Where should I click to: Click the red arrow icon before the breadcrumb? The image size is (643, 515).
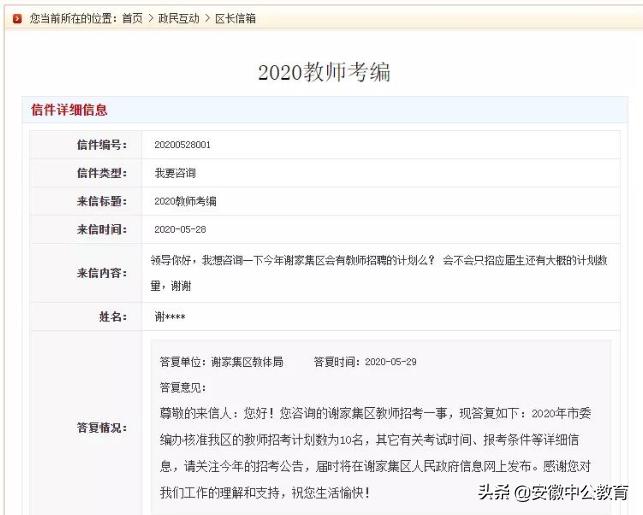(x=16, y=19)
